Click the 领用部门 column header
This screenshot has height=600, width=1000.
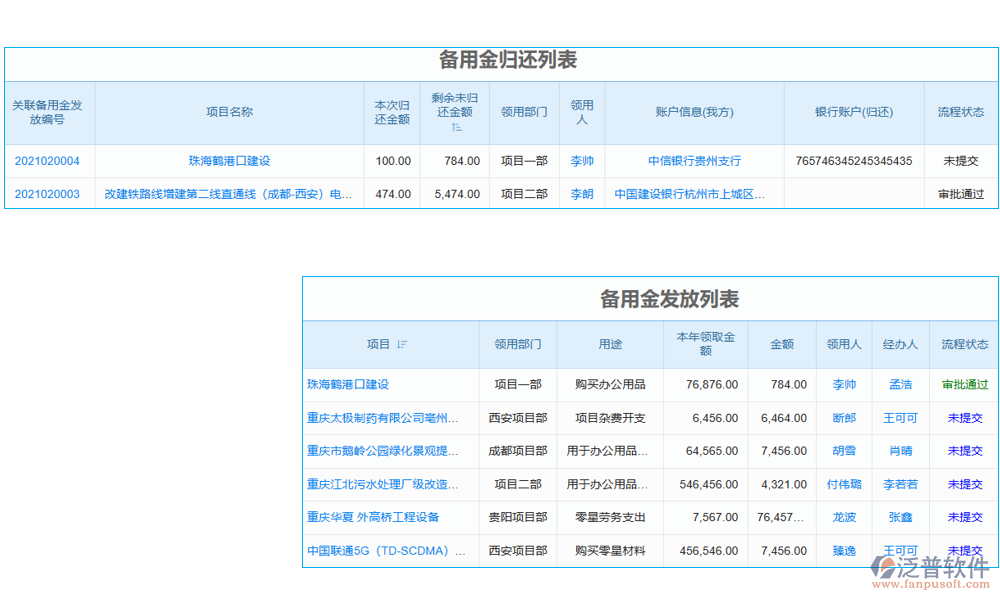(522, 112)
